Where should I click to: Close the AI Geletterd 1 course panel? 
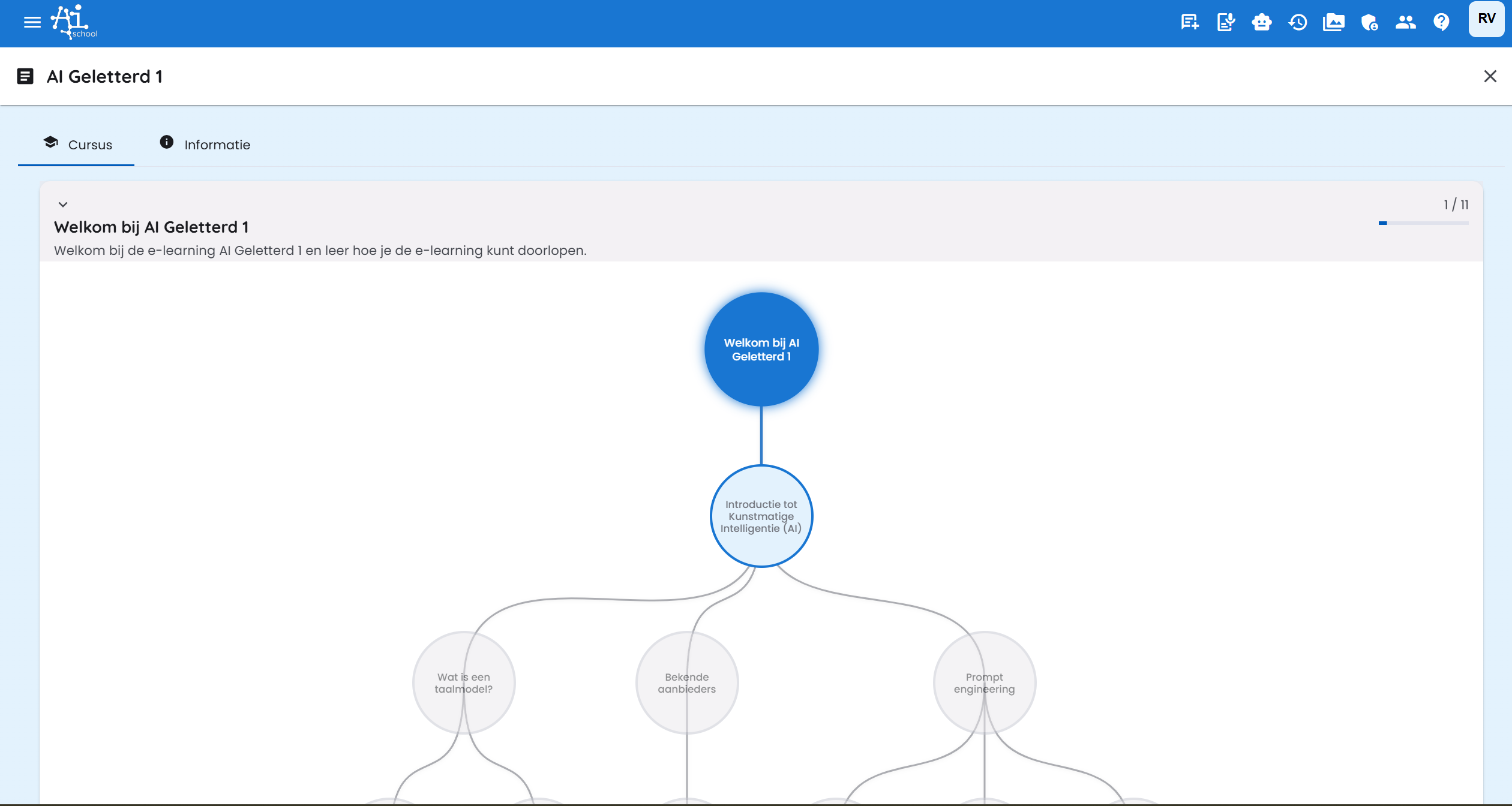(x=1490, y=76)
